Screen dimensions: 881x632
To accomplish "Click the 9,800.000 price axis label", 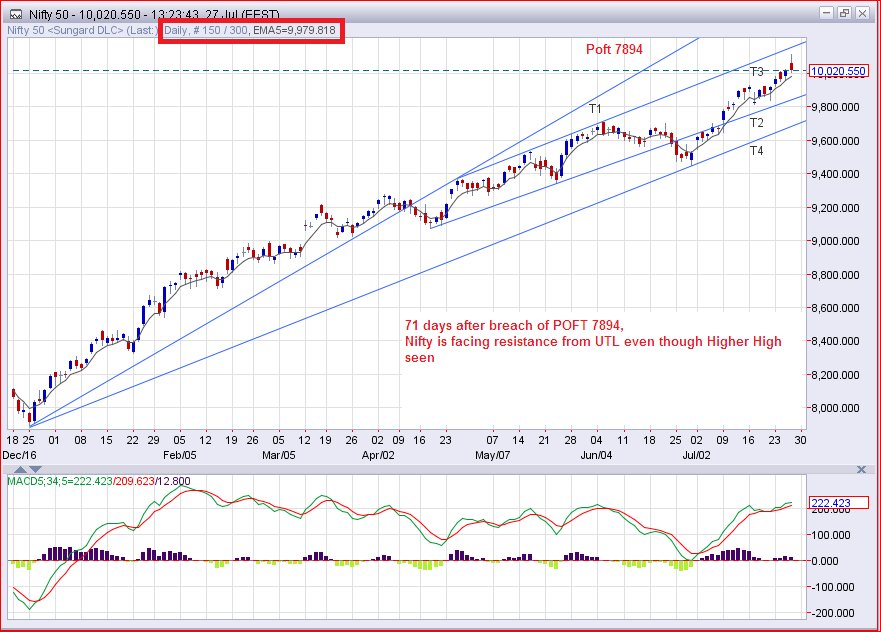I will coord(834,107).
